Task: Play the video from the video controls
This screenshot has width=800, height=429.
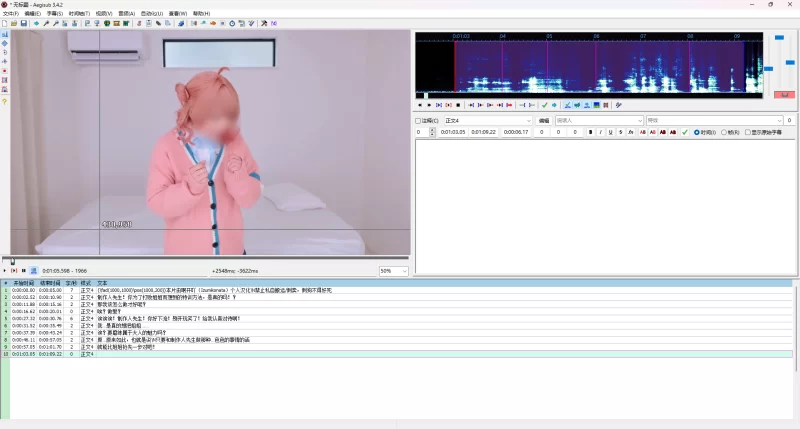Action: tap(5, 271)
